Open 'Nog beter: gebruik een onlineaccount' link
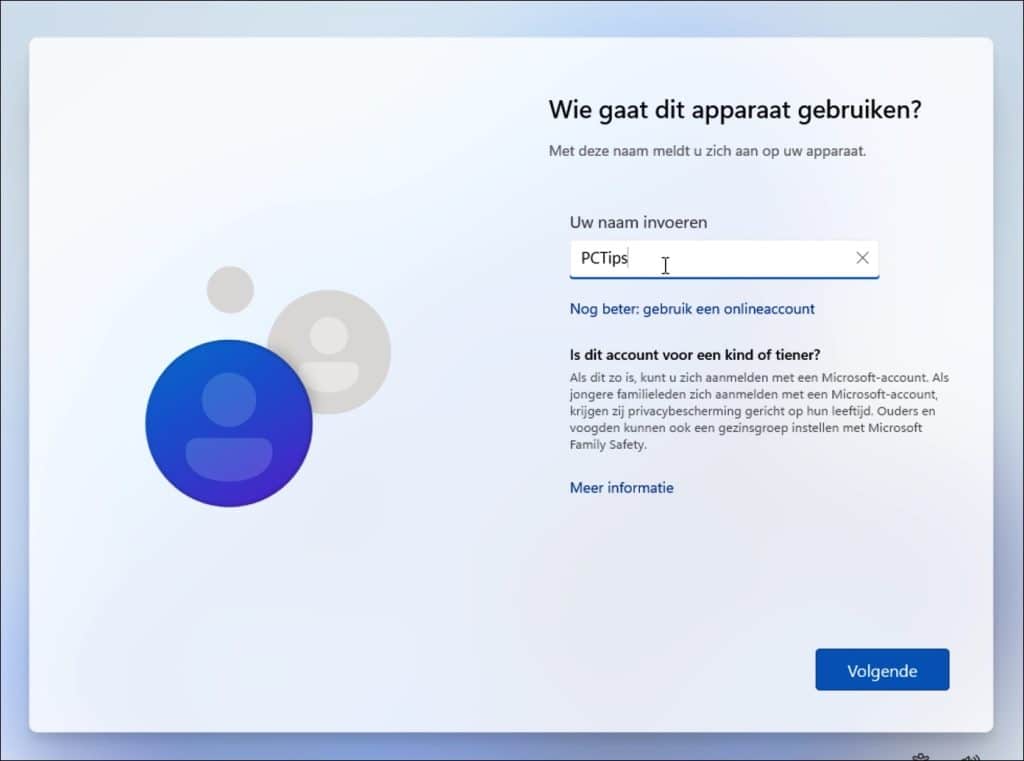The height and width of the screenshot is (761, 1024). (x=692, y=309)
